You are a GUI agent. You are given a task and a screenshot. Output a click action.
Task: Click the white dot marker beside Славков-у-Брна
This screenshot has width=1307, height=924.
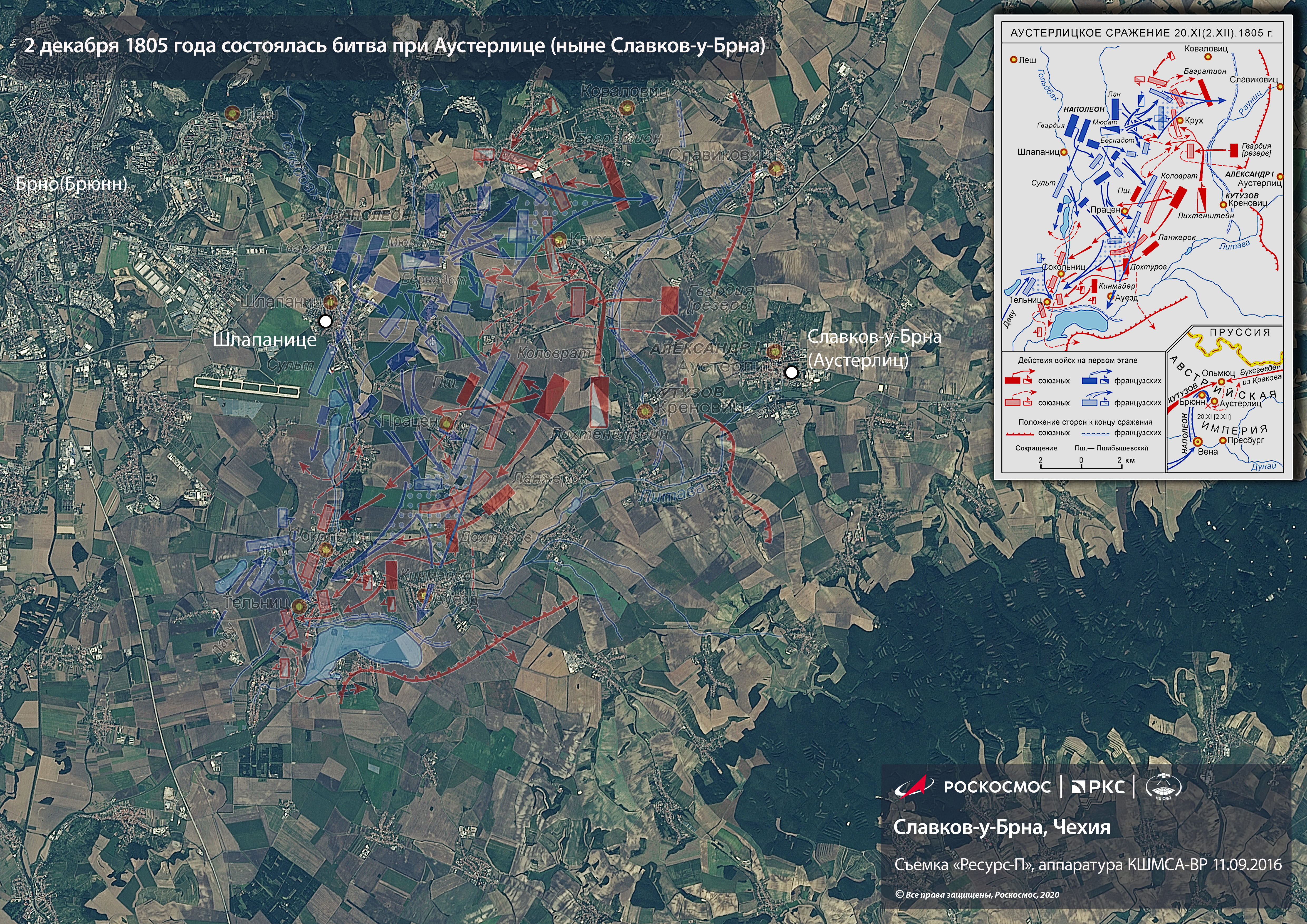(x=791, y=372)
